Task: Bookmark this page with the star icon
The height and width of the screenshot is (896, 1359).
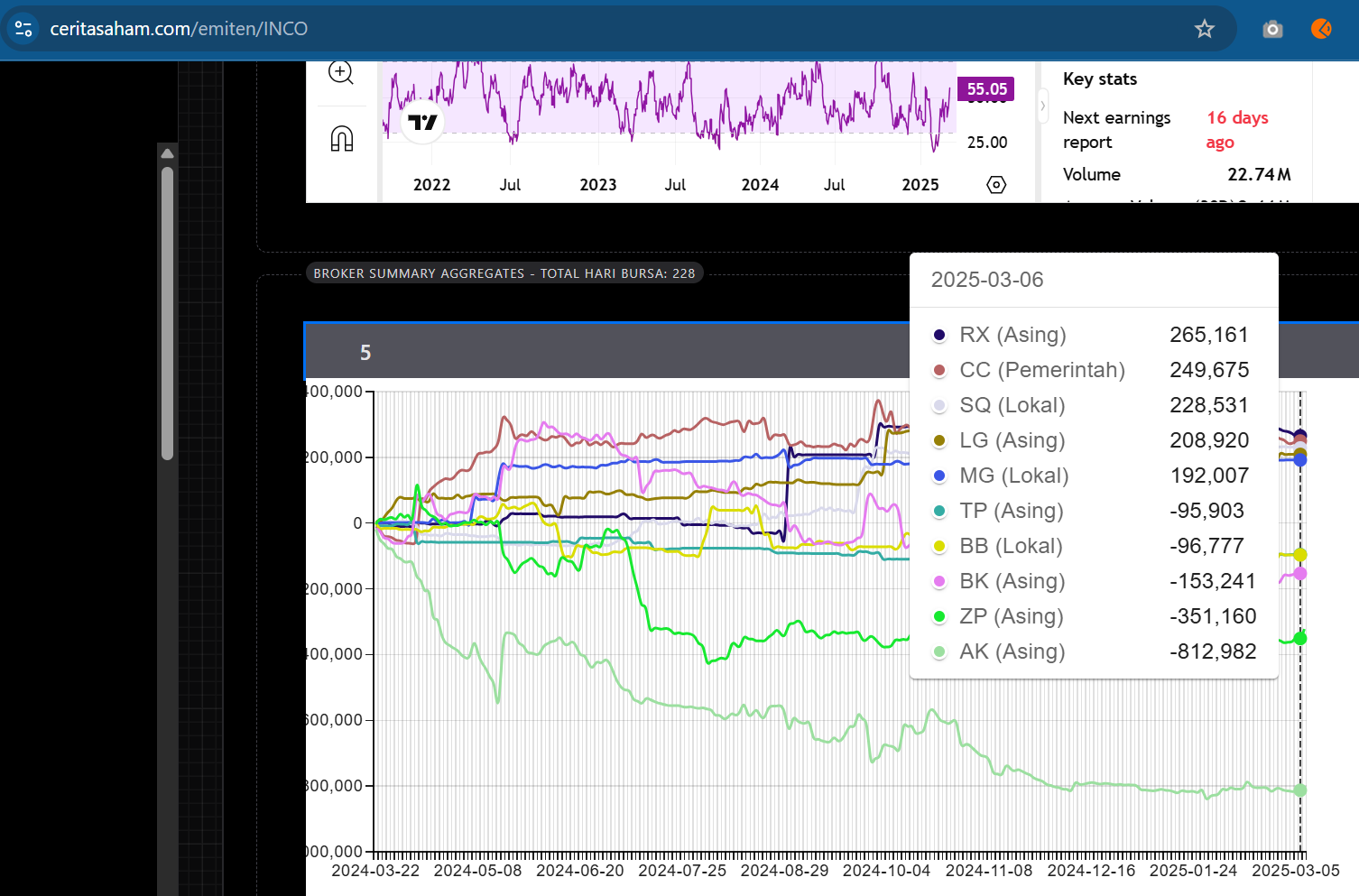Action: [1204, 29]
